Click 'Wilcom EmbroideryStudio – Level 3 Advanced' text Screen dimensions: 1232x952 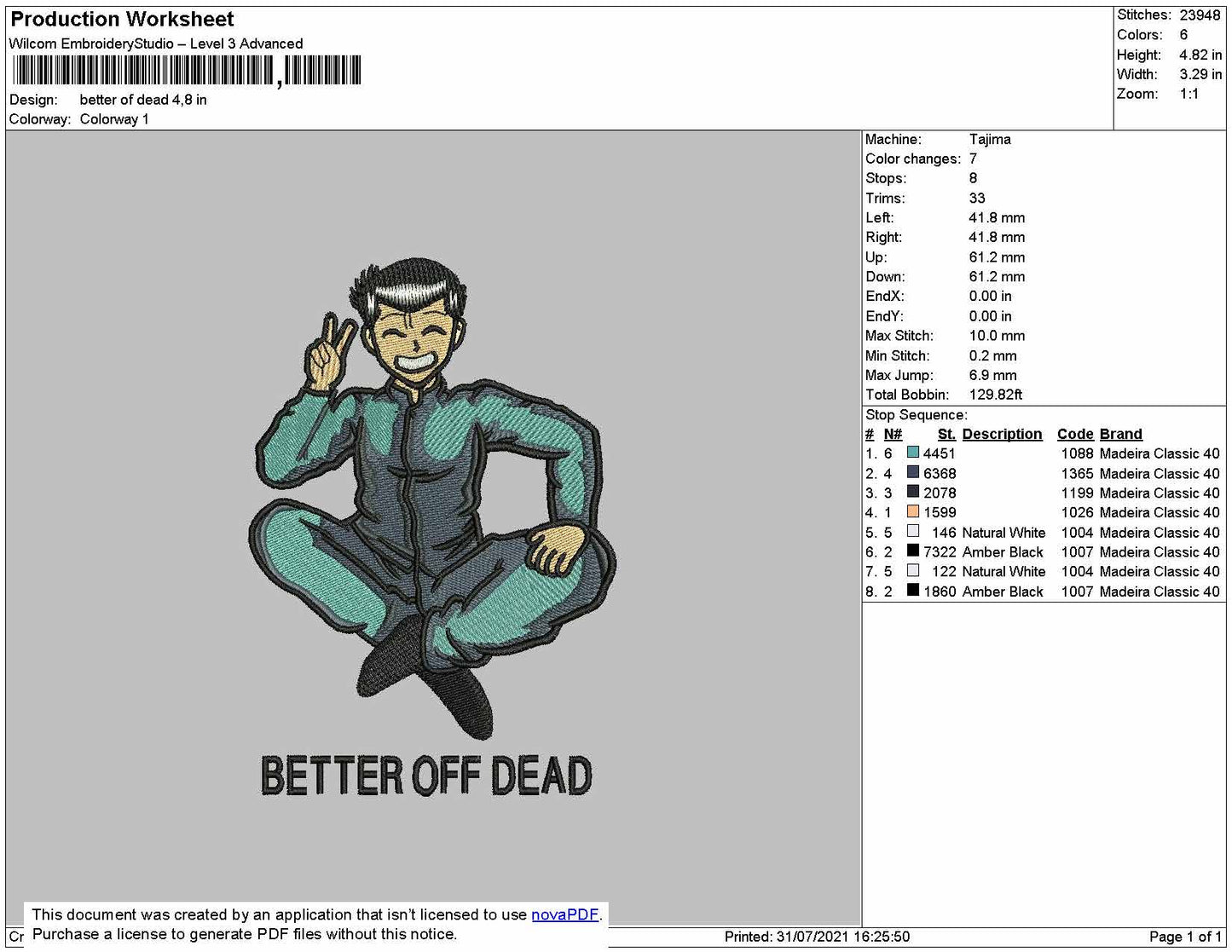tap(156, 43)
